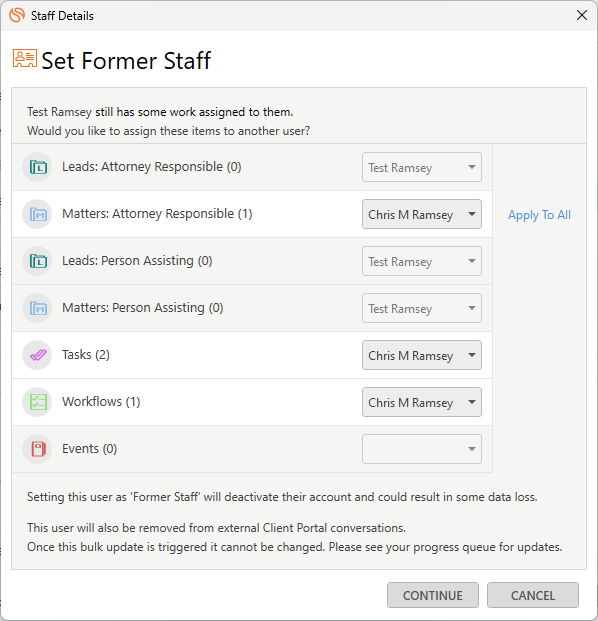Viewport: 598px width, 621px height.
Task: Open Leads Person Assisting dropdown
Action: [x=422, y=261]
